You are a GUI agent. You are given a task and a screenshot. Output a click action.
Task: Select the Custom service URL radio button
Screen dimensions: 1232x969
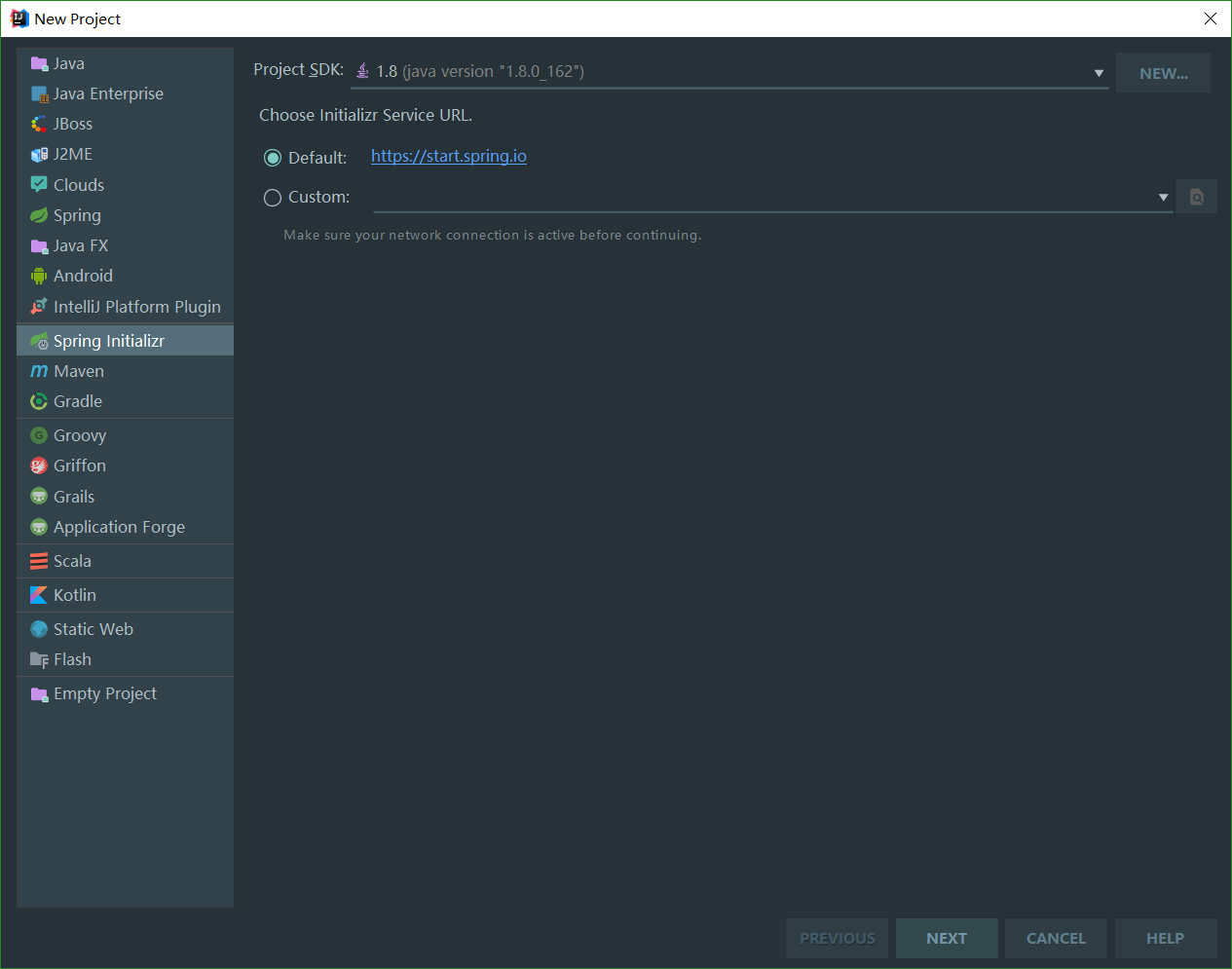273,198
